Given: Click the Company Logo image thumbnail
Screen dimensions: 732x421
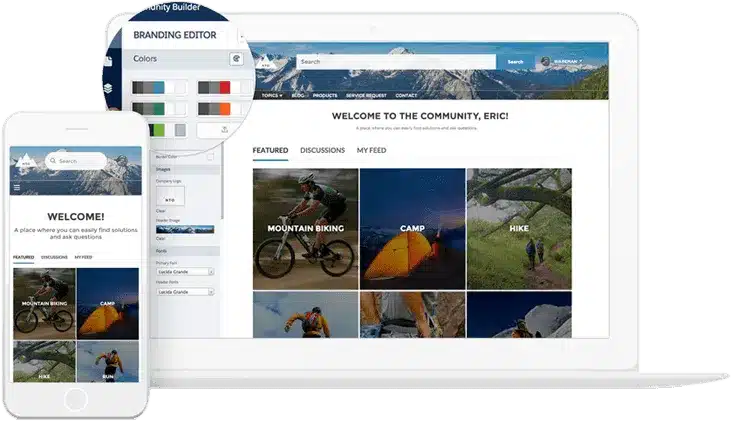Looking at the screenshot, I should click(170, 196).
